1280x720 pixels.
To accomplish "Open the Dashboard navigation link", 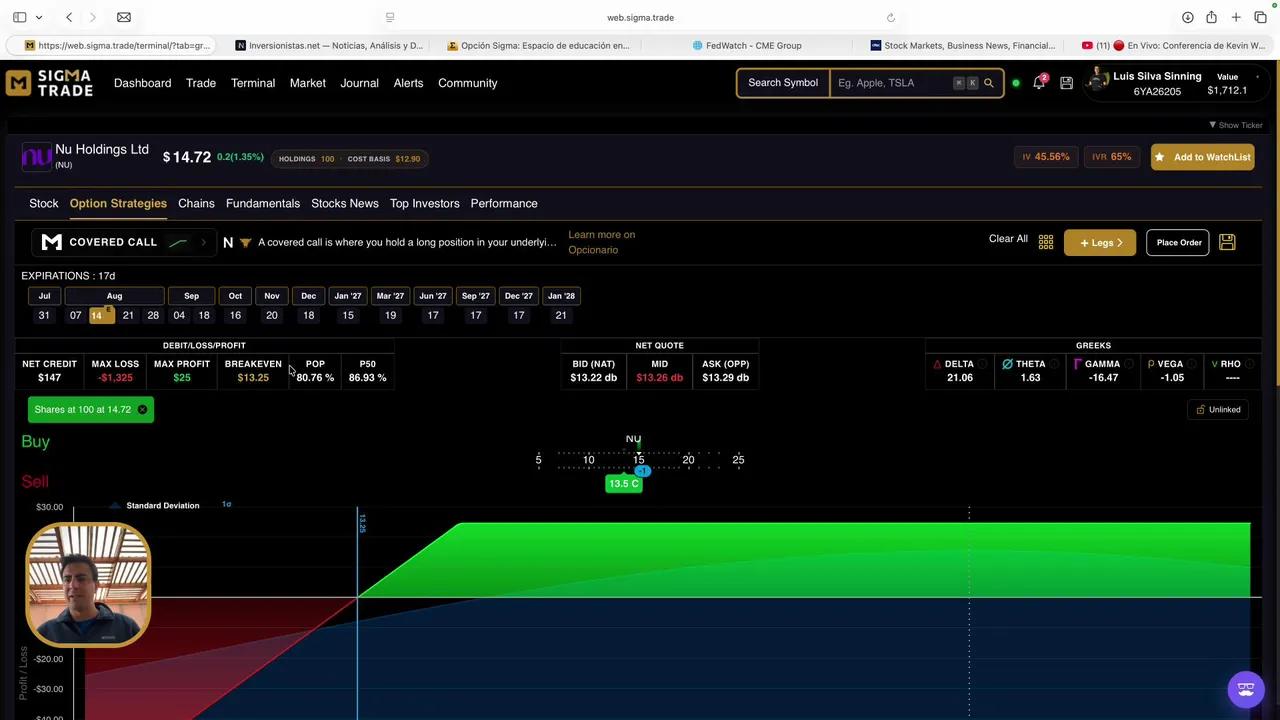I will click(x=143, y=83).
